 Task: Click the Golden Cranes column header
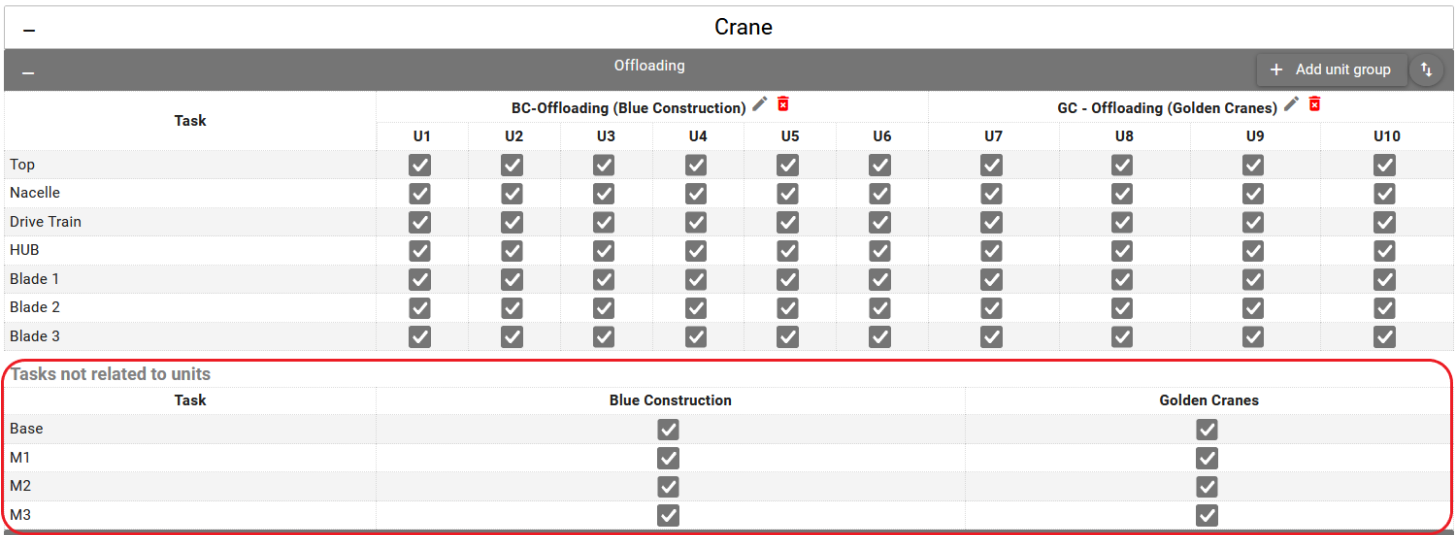pos(1208,400)
